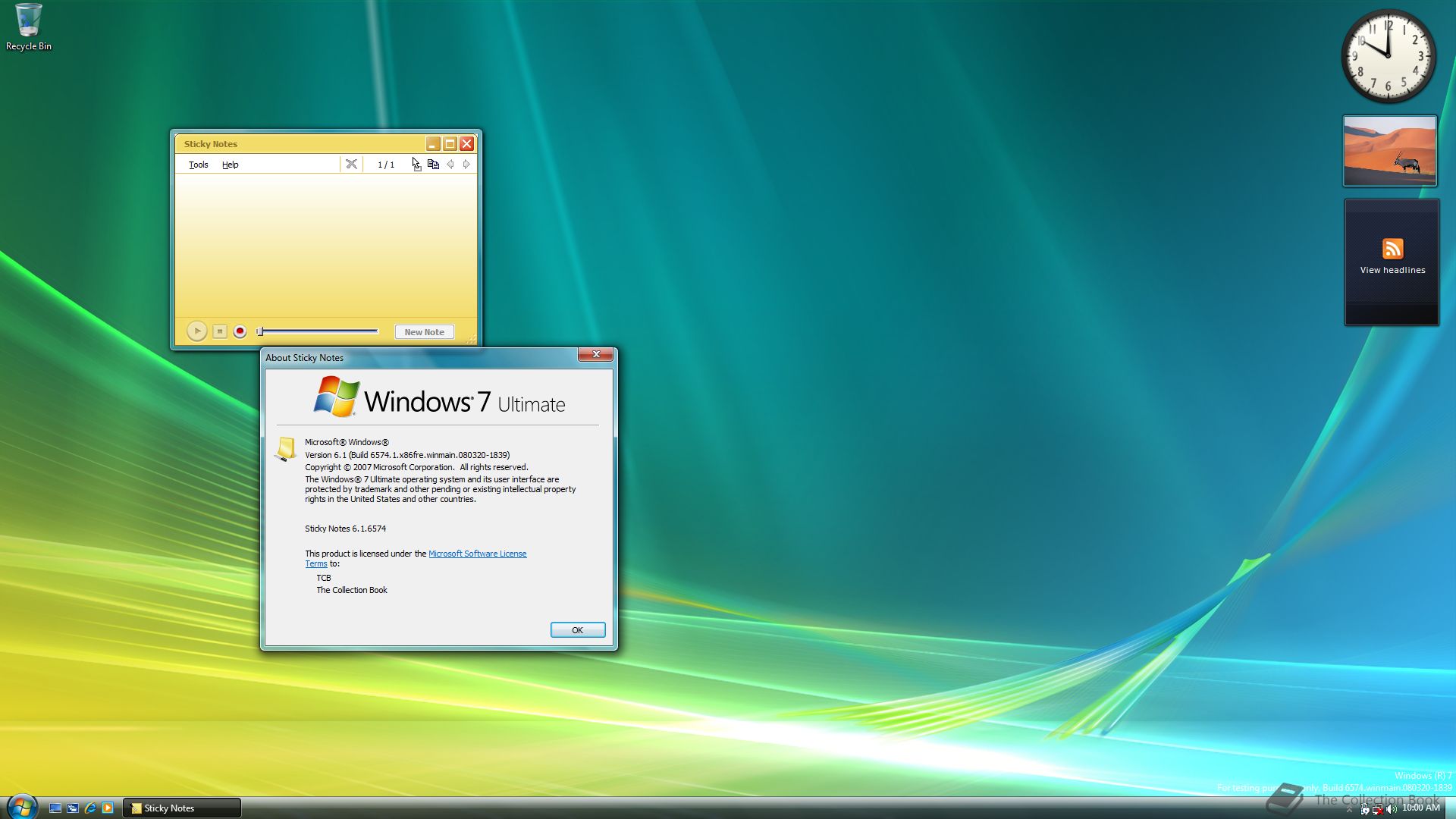This screenshot has width=1456, height=819.
Task: Open the Microsoft Software License Terms link
Action: tap(477, 554)
